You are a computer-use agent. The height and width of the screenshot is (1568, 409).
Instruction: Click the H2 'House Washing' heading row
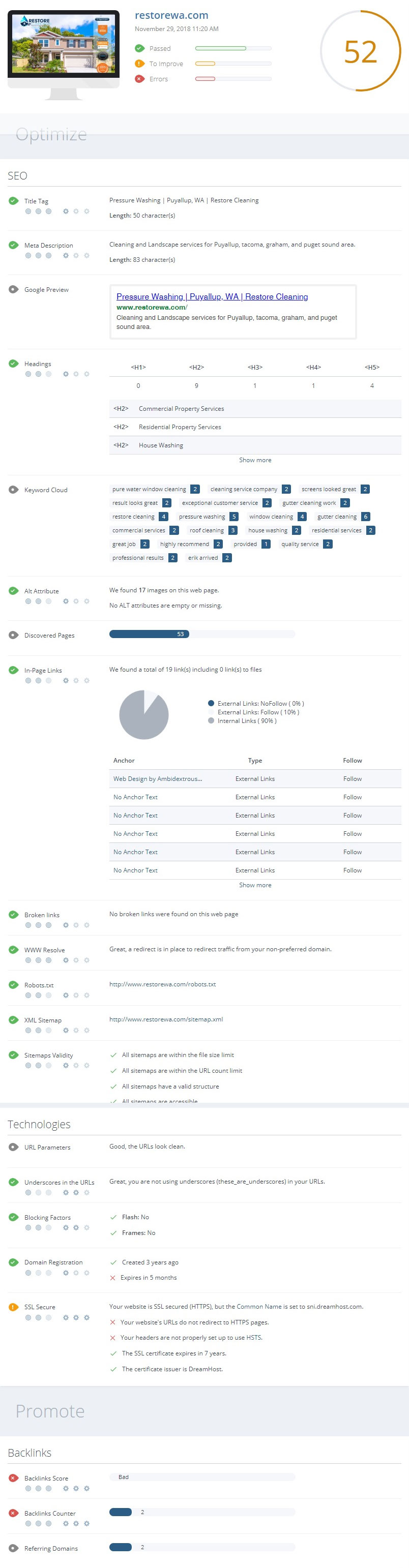point(255,445)
